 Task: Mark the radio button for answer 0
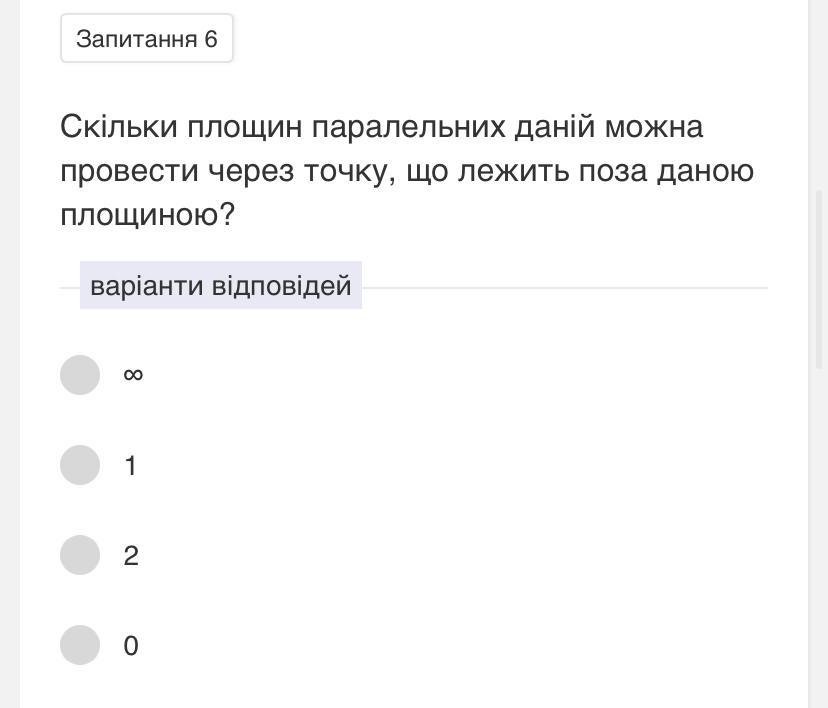pyautogui.click(x=80, y=645)
